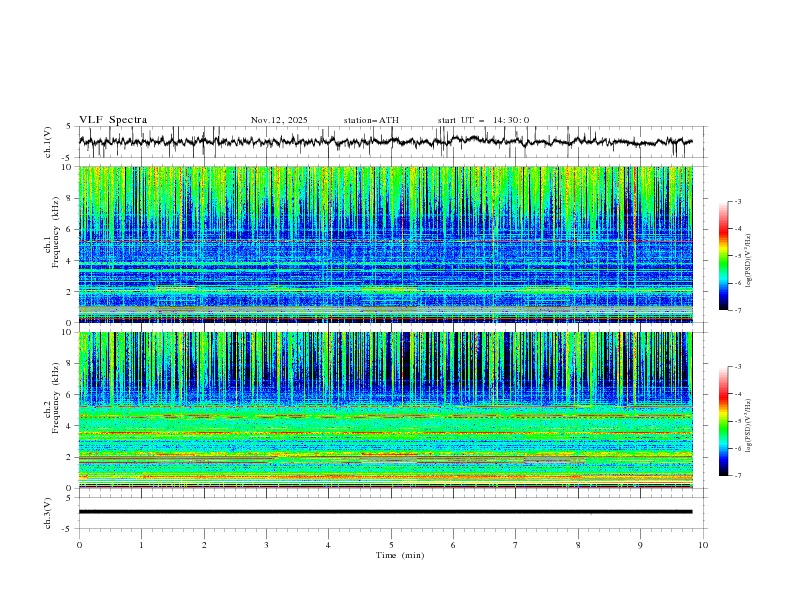
Task: Click the ch.3(V) axis label
Action: pos(47,511)
